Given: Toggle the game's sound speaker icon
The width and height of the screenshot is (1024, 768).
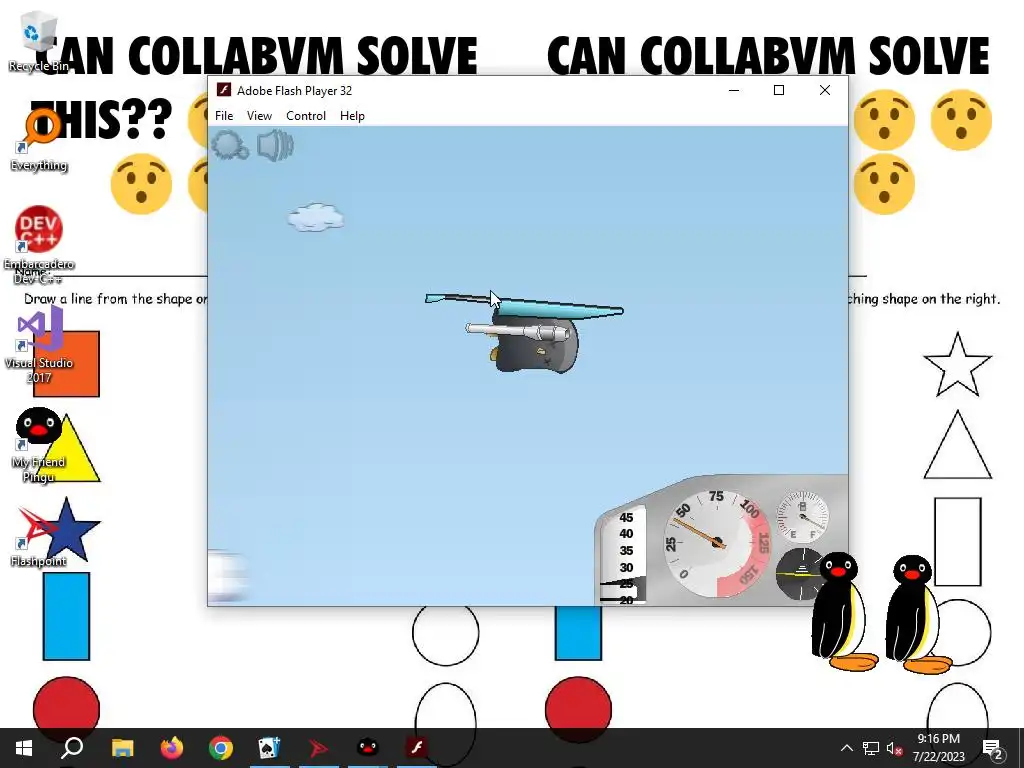Looking at the screenshot, I should (x=275, y=145).
